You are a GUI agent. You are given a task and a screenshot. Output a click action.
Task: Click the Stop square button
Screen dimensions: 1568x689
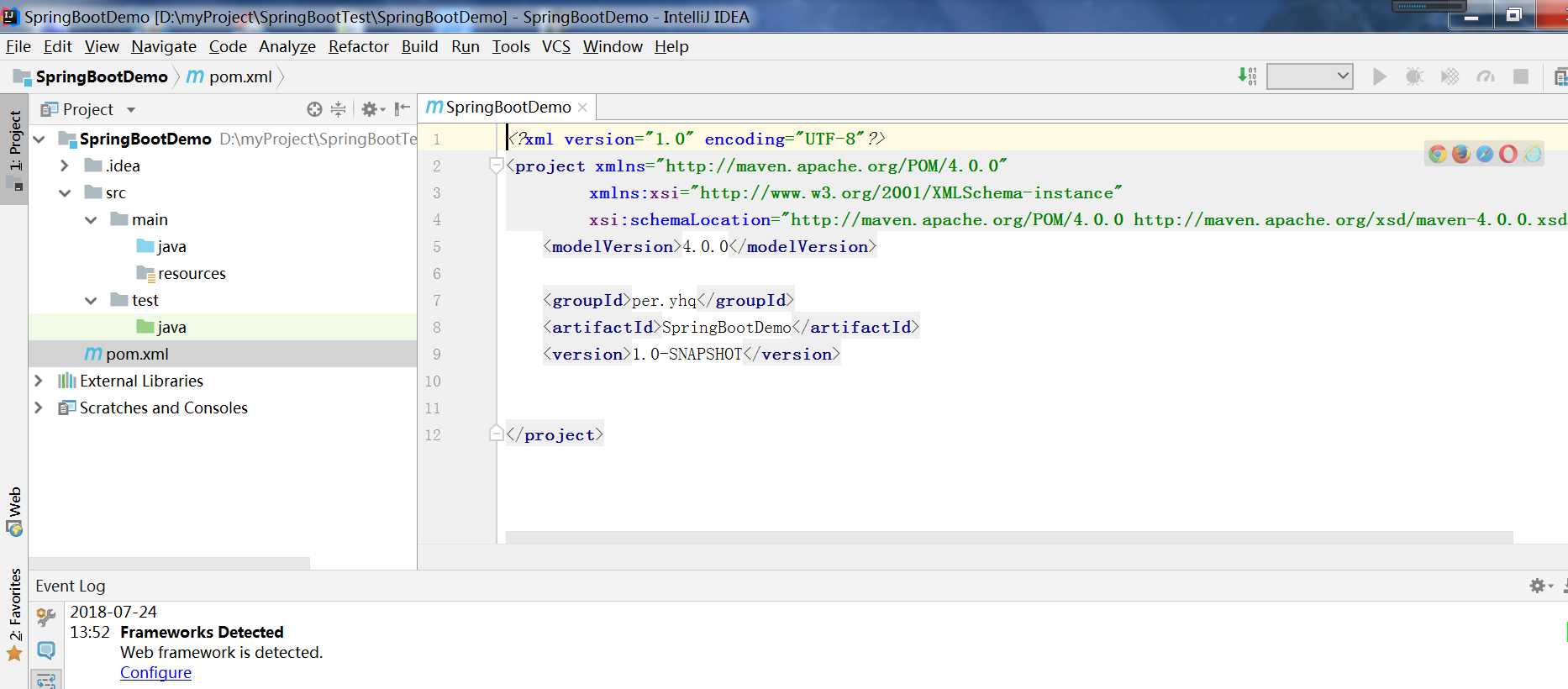(1521, 76)
